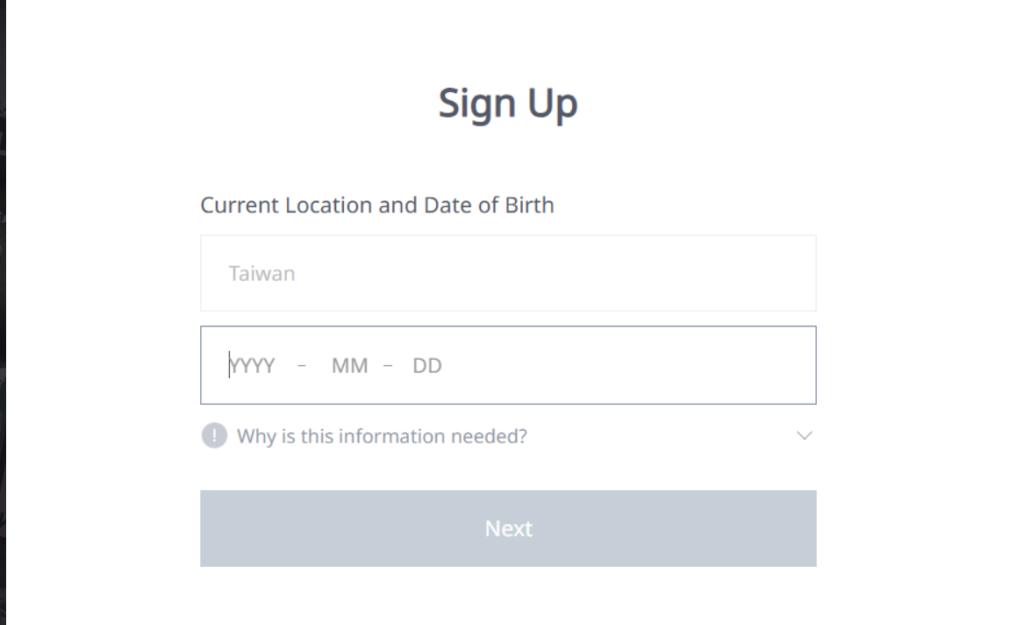Click "Why is this information needed?" text
Image resolution: width=1024 pixels, height=625 pixels.
click(x=381, y=436)
